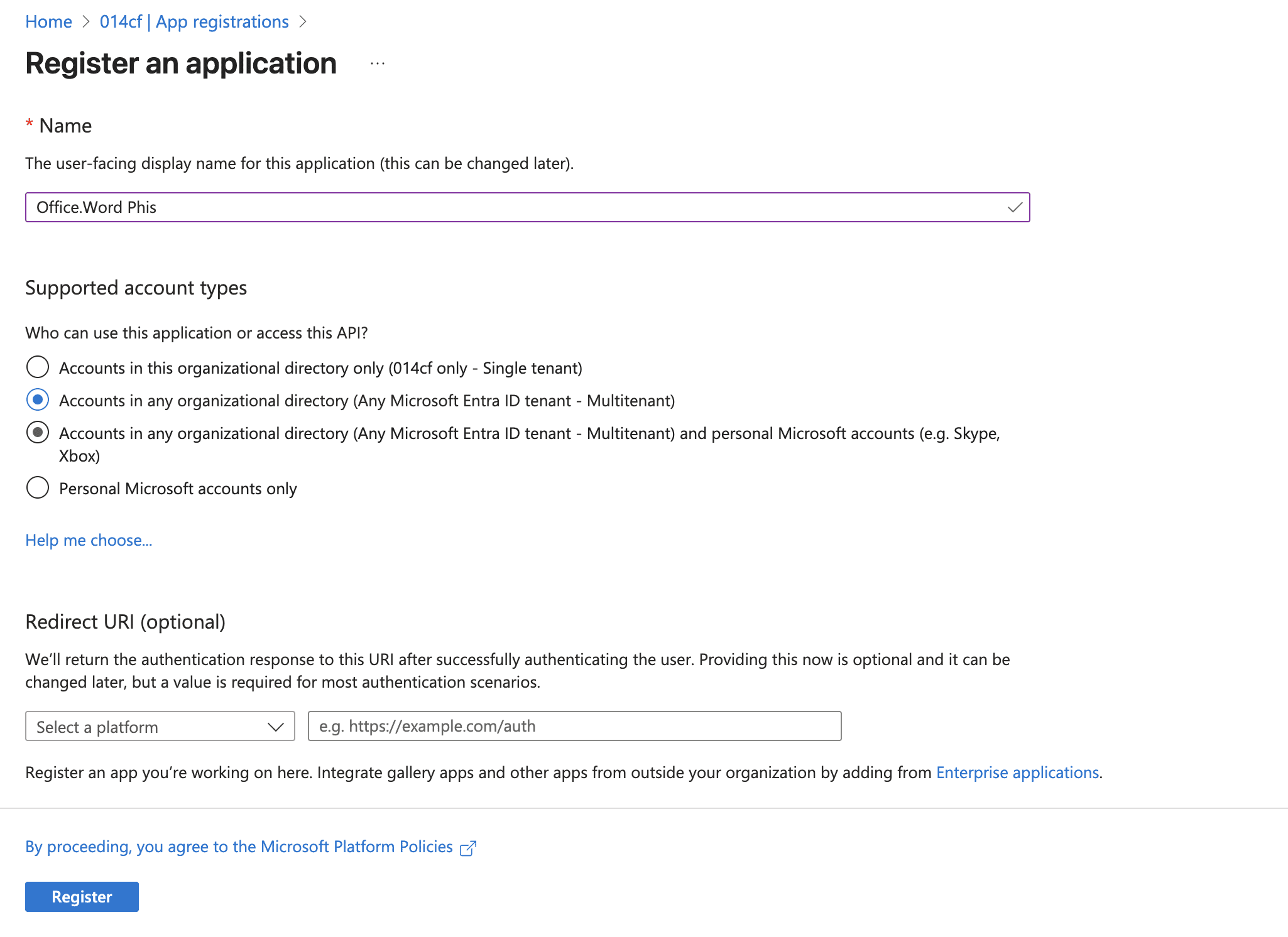The width and height of the screenshot is (1288, 937).
Task: Navigate to 014cf App registrations breadcrumb
Action: [x=194, y=22]
